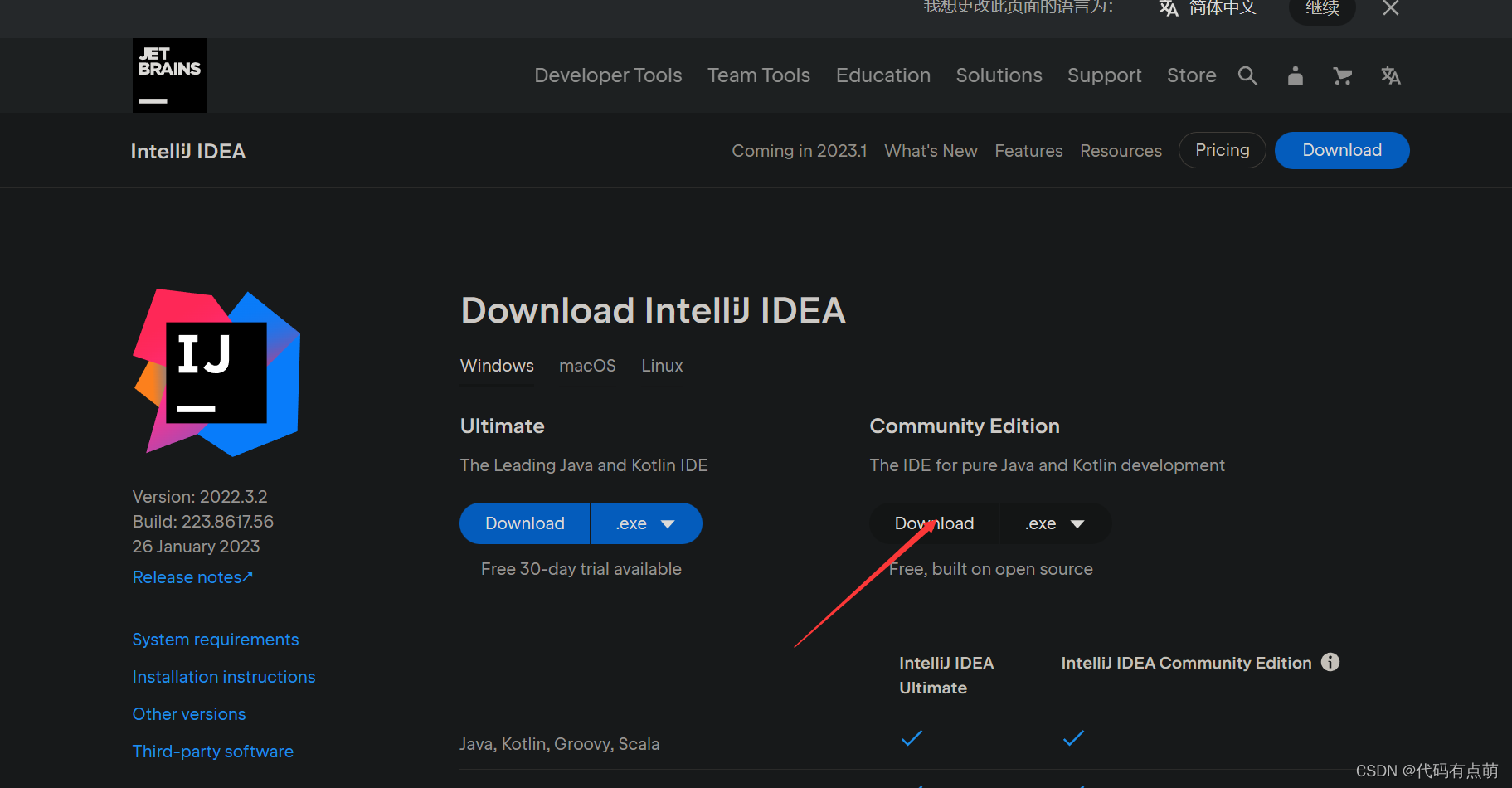Image resolution: width=1512 pixels, height=788 pixels.
Task: Select 简体中文 language option in banner
Action: point(1208,8)
